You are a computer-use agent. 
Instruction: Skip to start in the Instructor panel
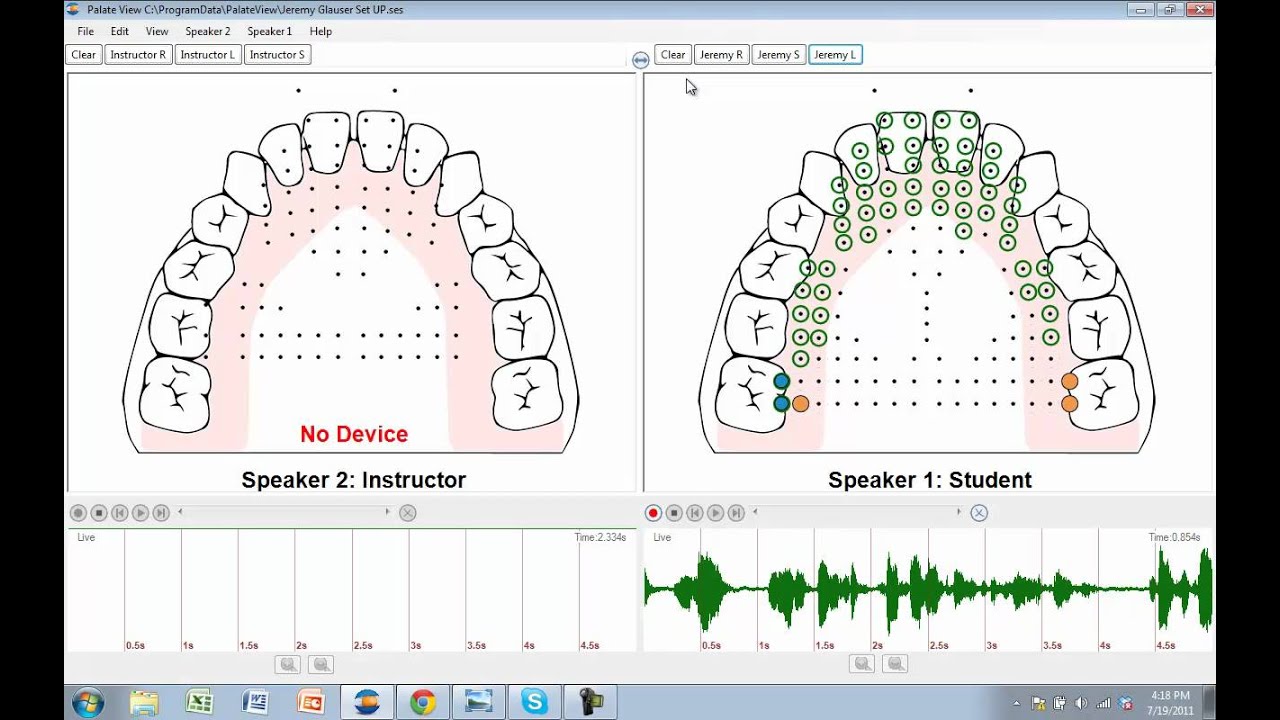120,513
